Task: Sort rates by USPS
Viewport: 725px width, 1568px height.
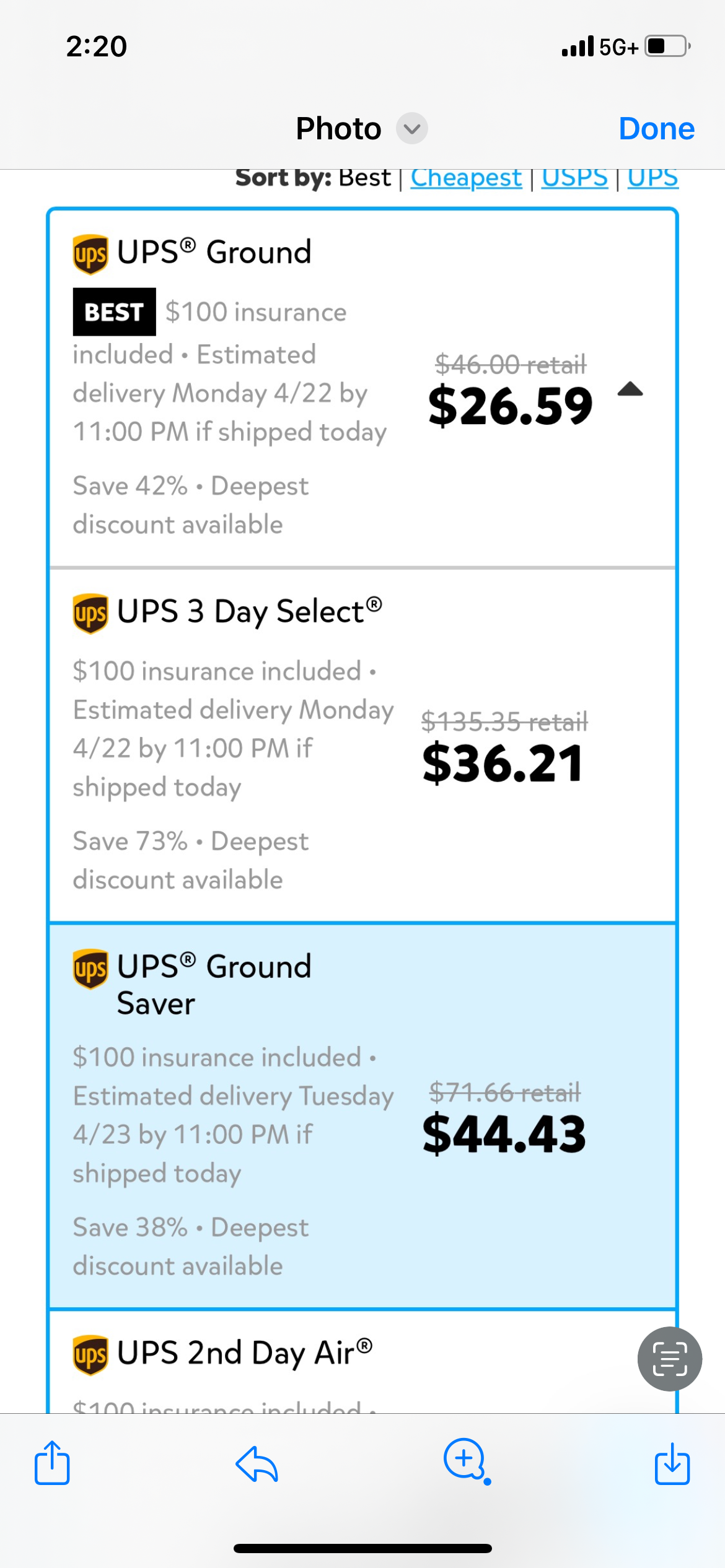Action: tap(574, 178)
